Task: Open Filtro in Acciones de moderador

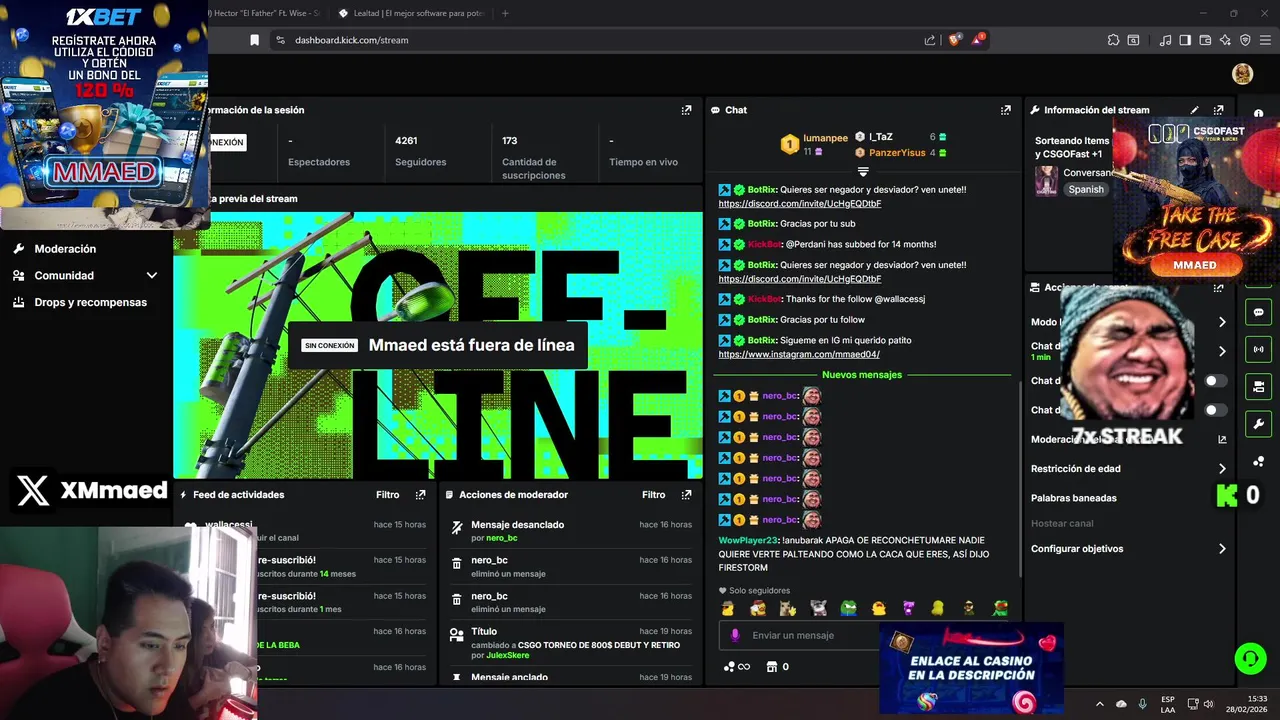Action: 653,495
